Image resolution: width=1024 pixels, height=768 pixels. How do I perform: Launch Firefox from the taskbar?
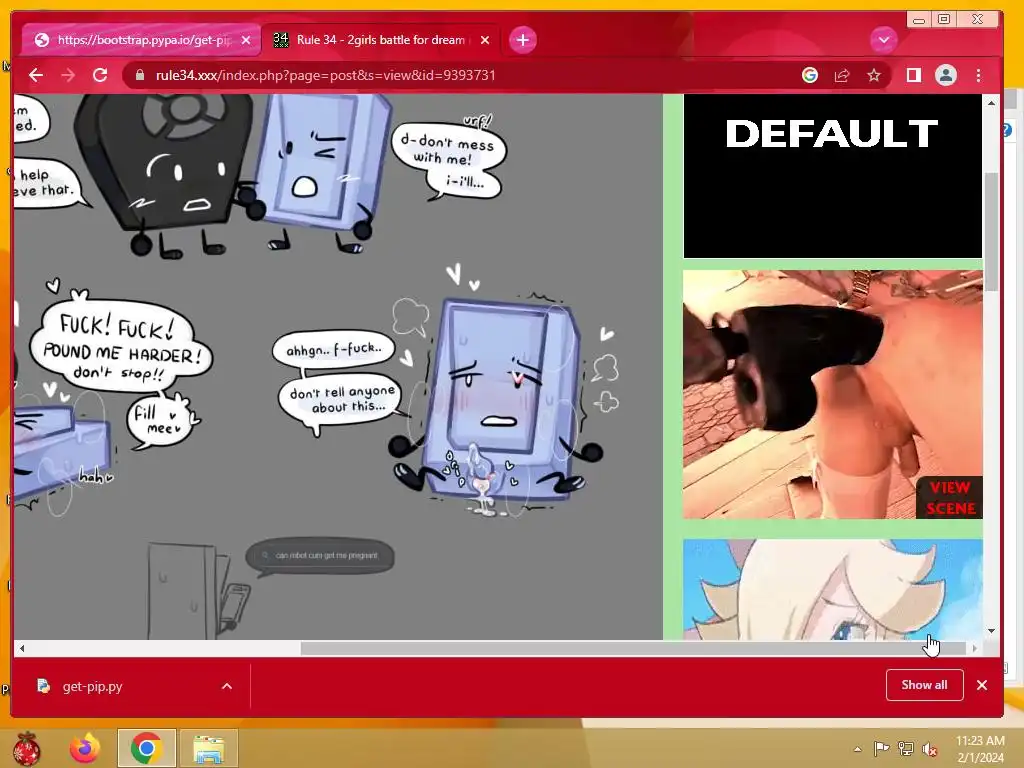coord(85,748)
